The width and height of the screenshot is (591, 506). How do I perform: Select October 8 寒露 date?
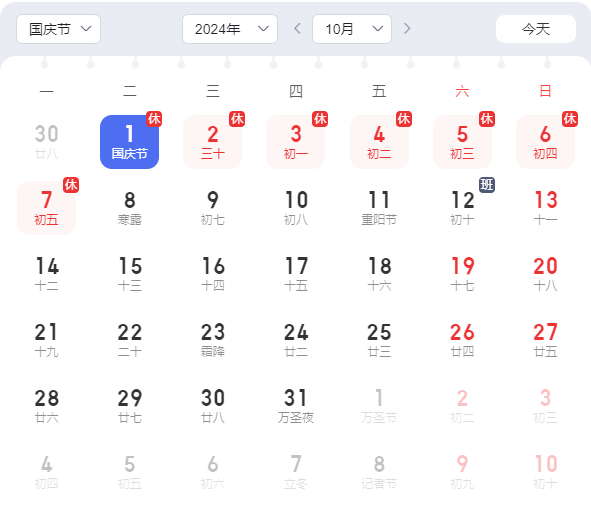click(x=129, y=208)
